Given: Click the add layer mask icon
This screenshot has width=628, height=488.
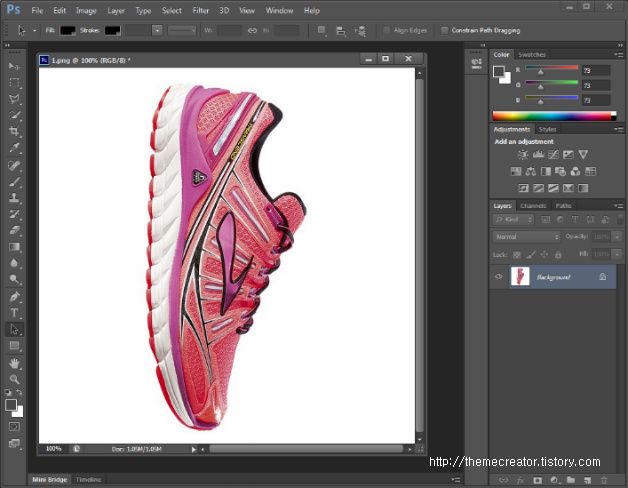Looking at the screenshot, I should (537, 480).
